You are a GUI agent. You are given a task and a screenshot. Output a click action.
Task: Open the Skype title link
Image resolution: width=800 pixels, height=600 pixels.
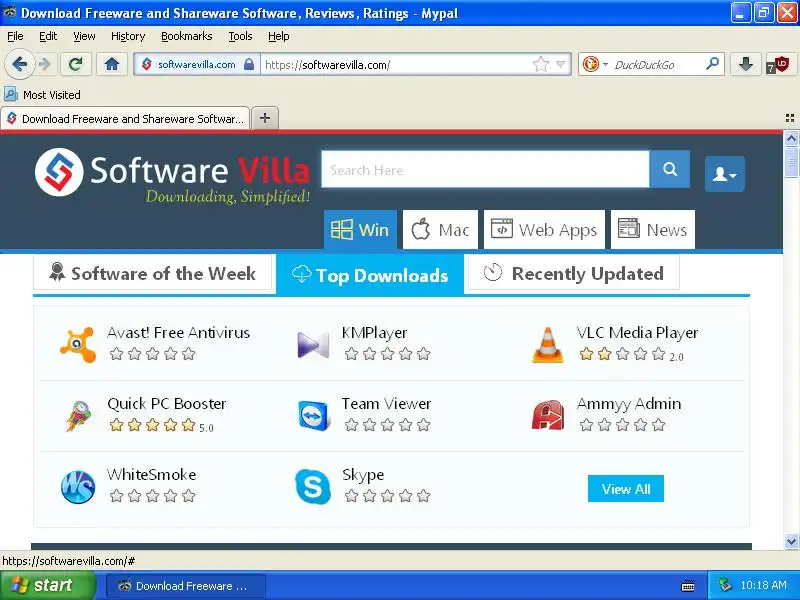[363, 474]
